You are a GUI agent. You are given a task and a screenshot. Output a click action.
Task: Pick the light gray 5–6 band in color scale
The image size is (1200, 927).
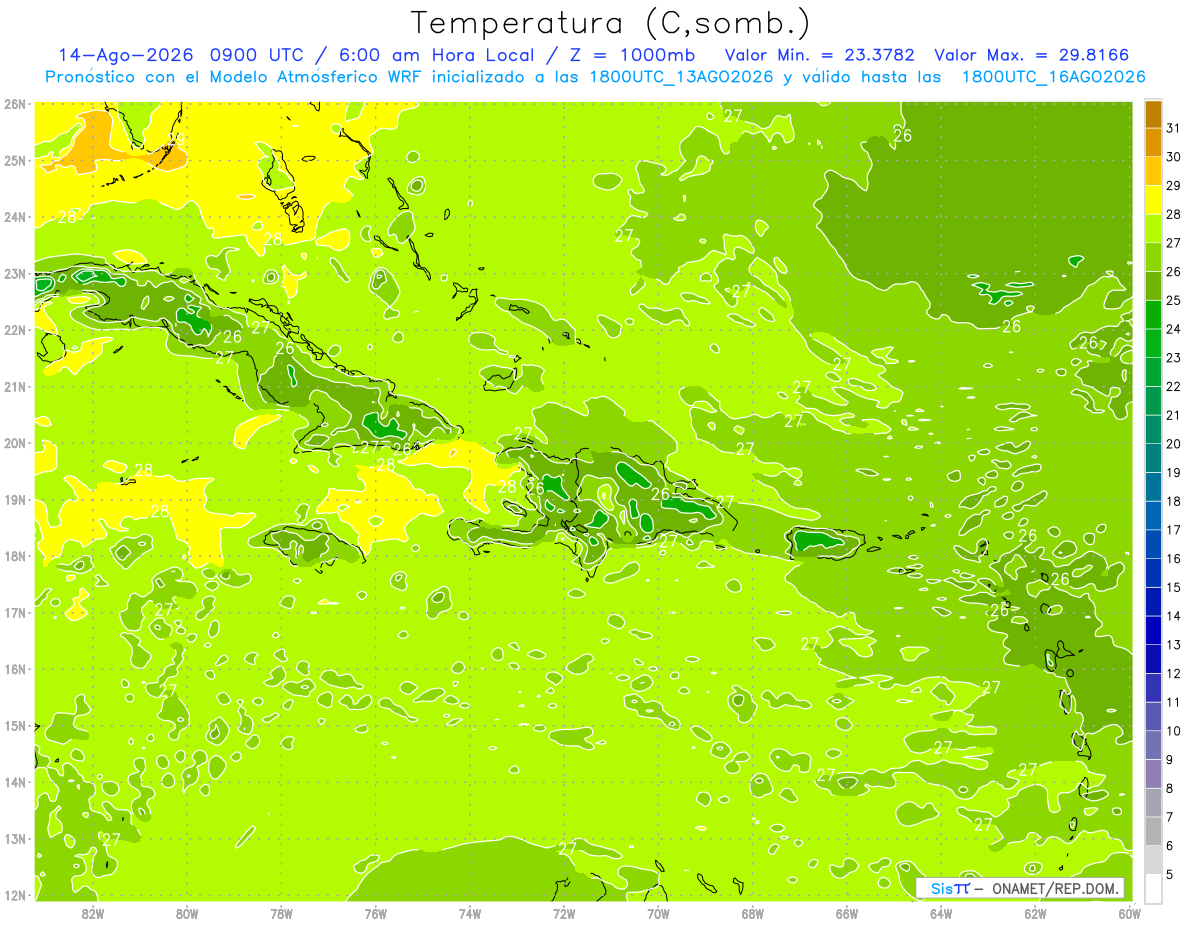click(1153, 860)
